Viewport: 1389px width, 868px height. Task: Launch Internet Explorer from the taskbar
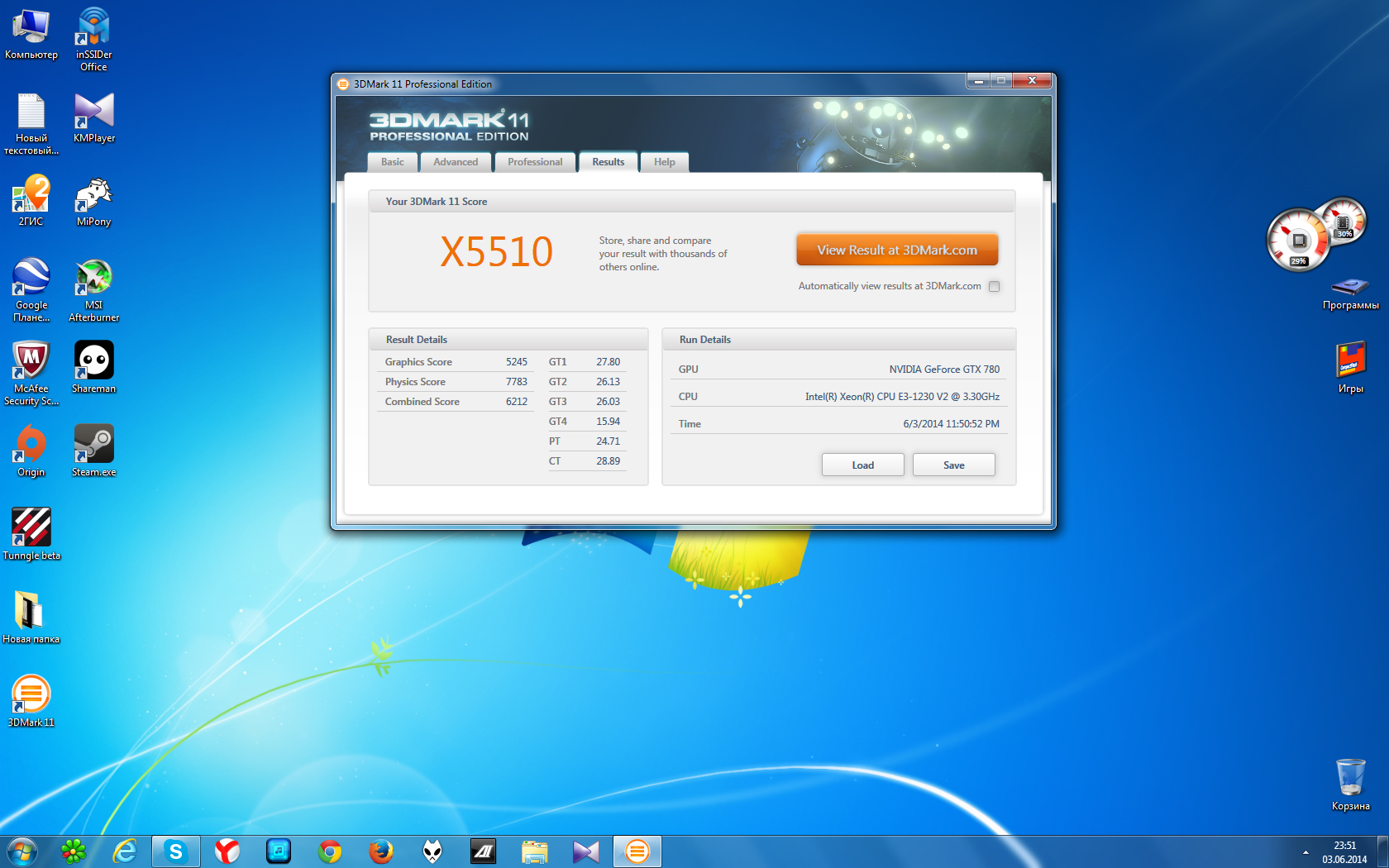pyautogui.click(x=125, y=851)
